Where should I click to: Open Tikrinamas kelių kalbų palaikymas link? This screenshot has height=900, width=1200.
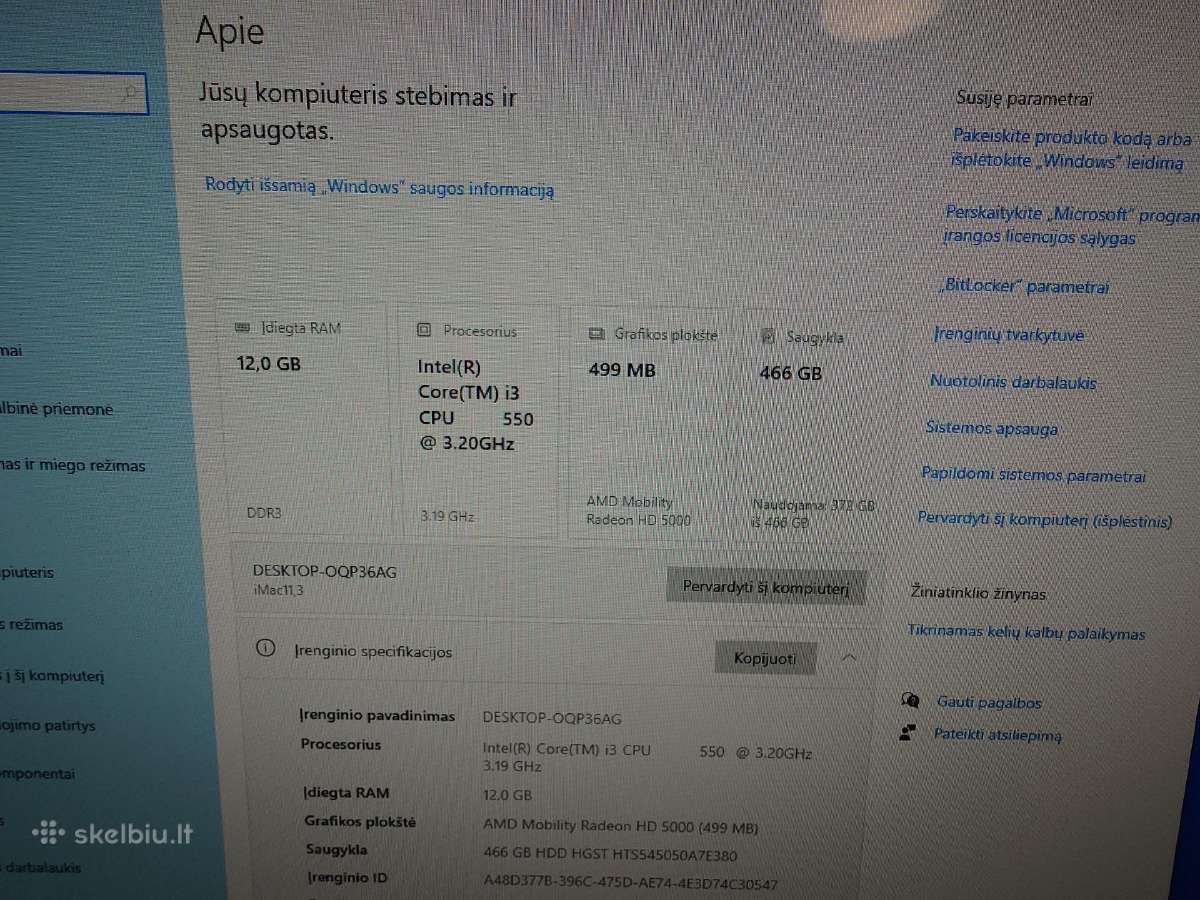[1027, 633]
